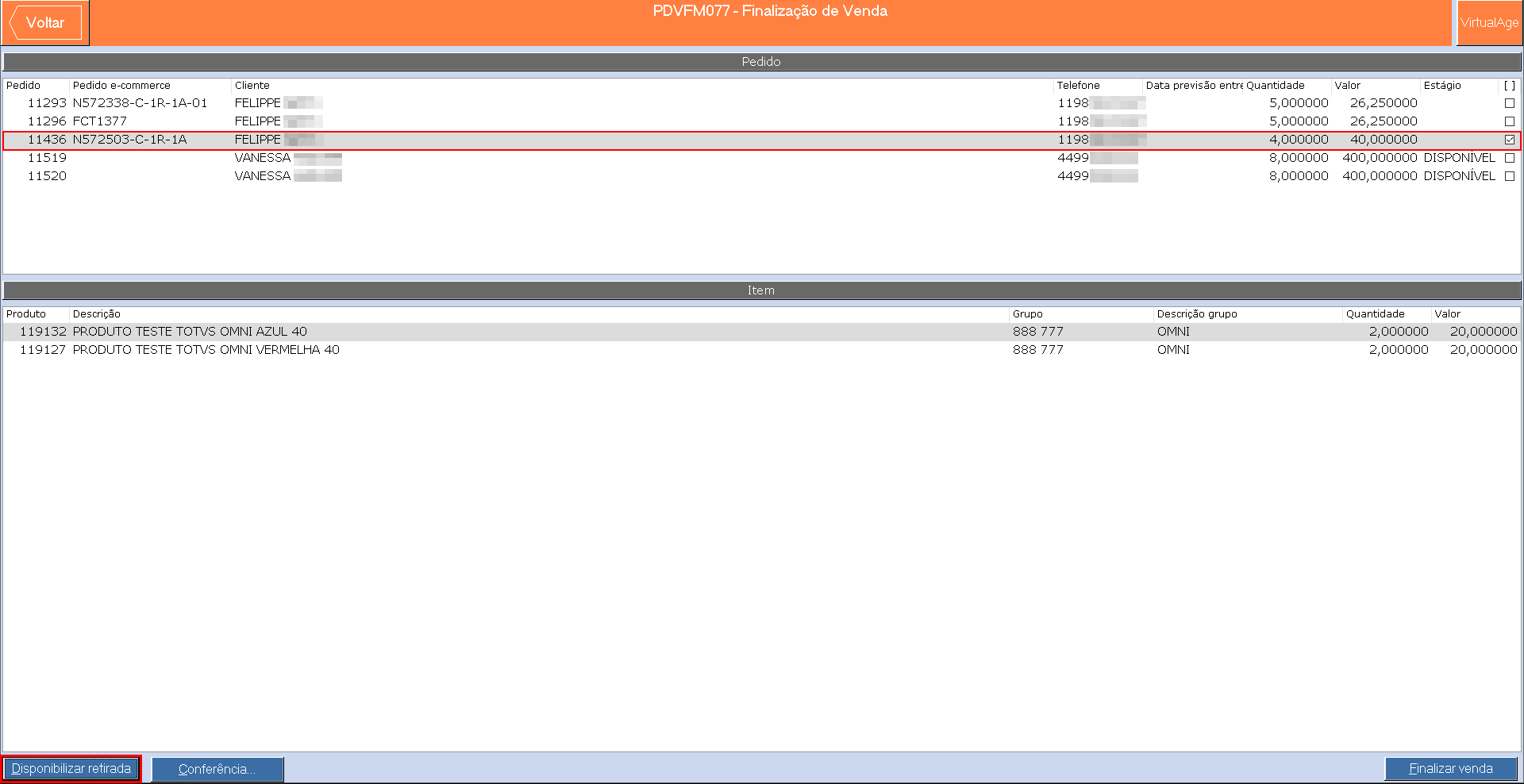Click the Descrição grupo column header
Screen dimensions: 1524x784
[1197, 314]
